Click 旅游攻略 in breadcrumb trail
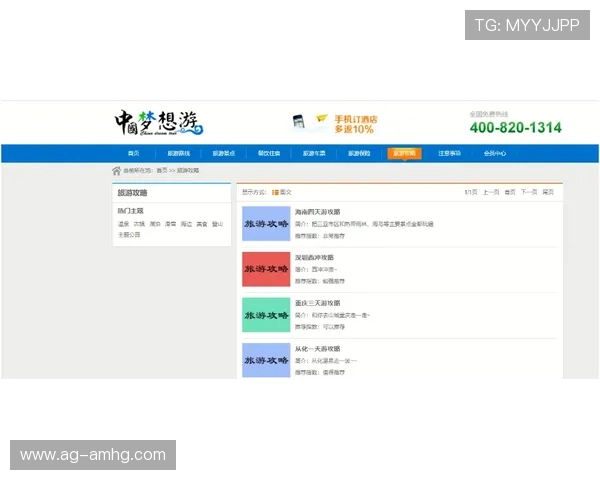This screenshot has width=600, height=480. pyautogui.click(x=188, y=170)
